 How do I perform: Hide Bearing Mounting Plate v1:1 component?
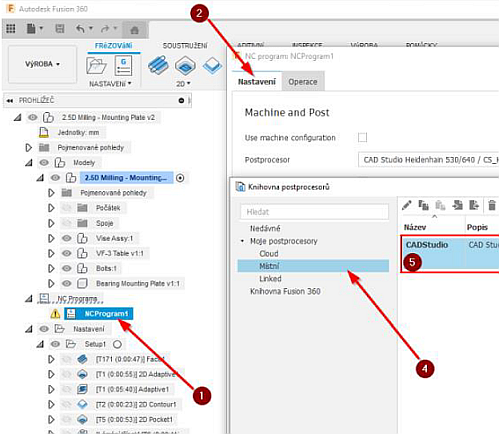click(67, 283)
